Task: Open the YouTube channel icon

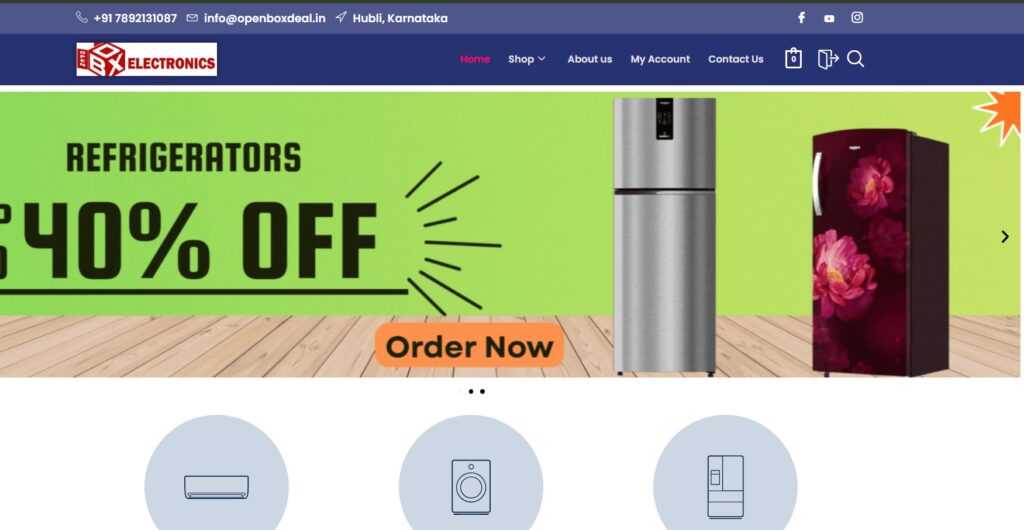Action: [x=829, y=19]
